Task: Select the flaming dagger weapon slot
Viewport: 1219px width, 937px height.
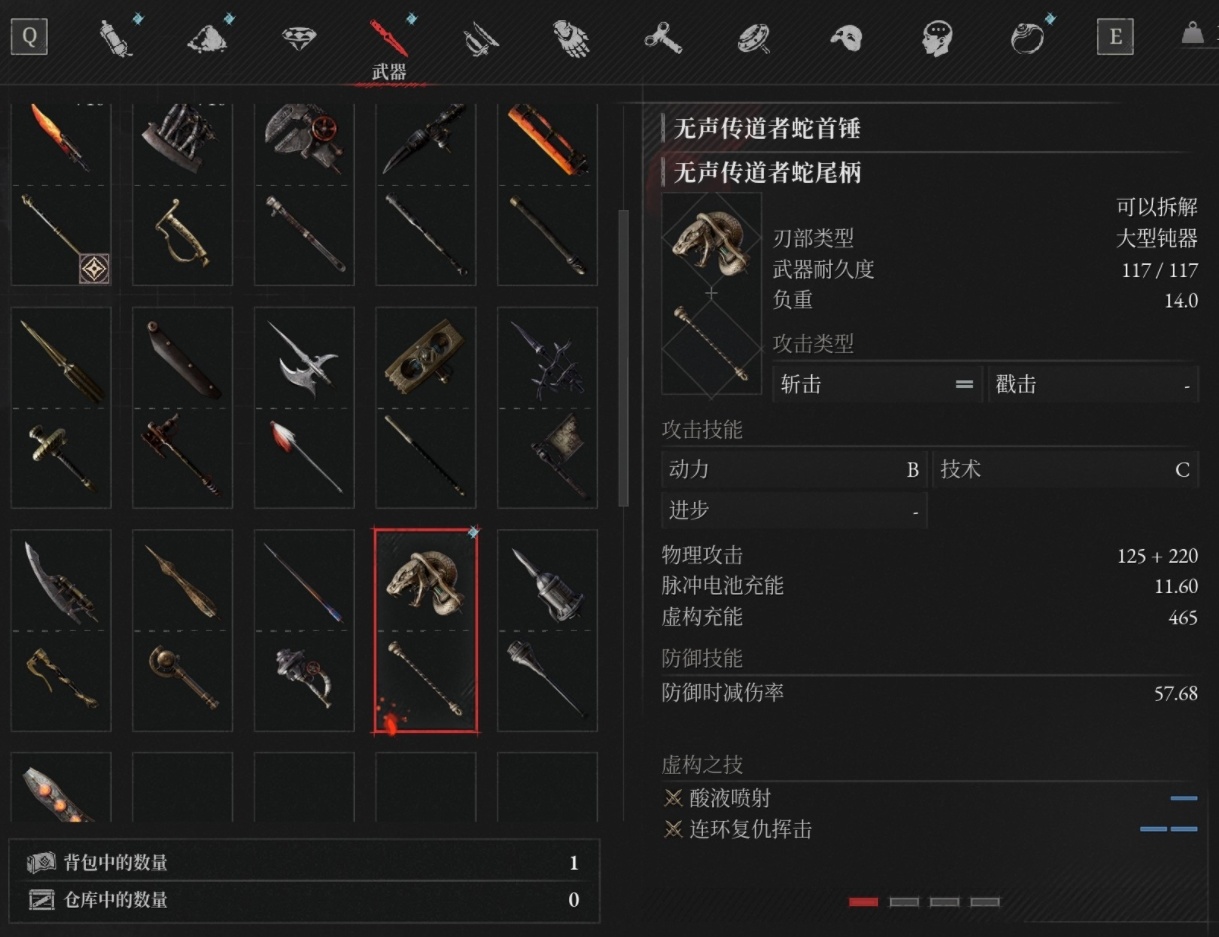Action: pyautogui.click(x=61, y=142)
